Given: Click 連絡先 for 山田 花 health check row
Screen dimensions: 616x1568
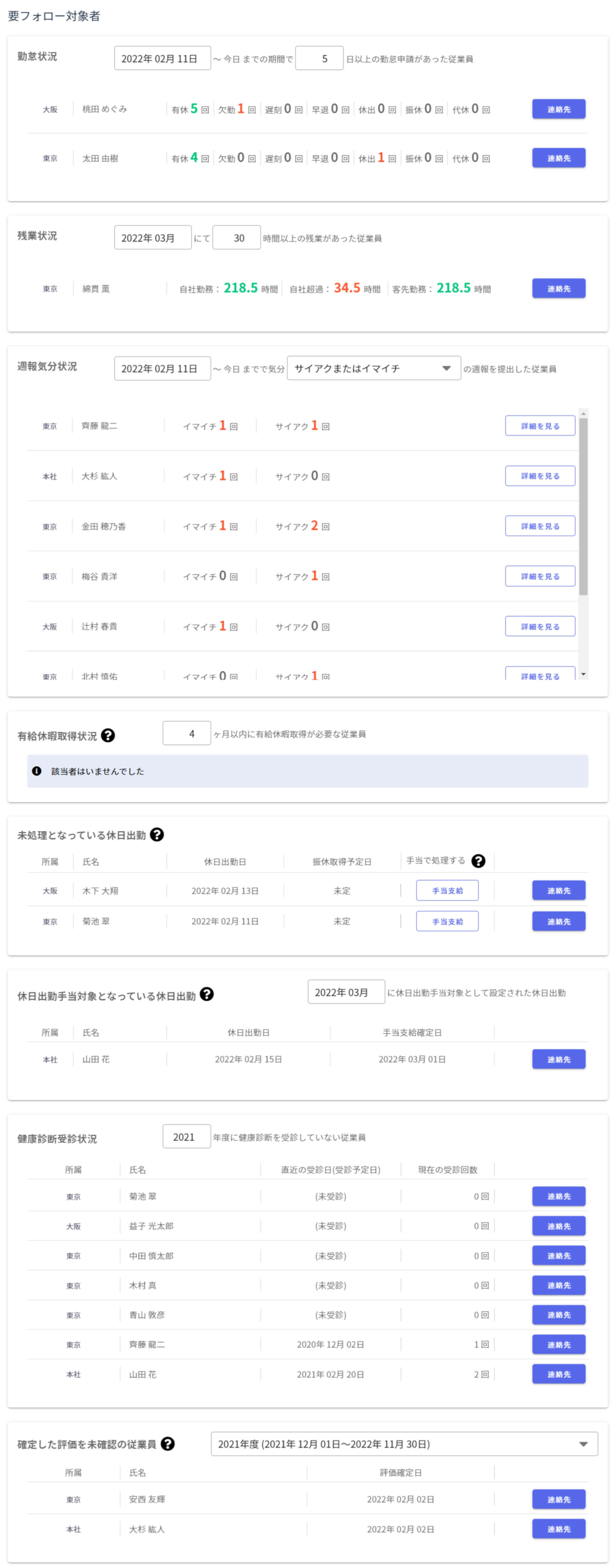Looking at the screenshot, I should coord(559,1374).
